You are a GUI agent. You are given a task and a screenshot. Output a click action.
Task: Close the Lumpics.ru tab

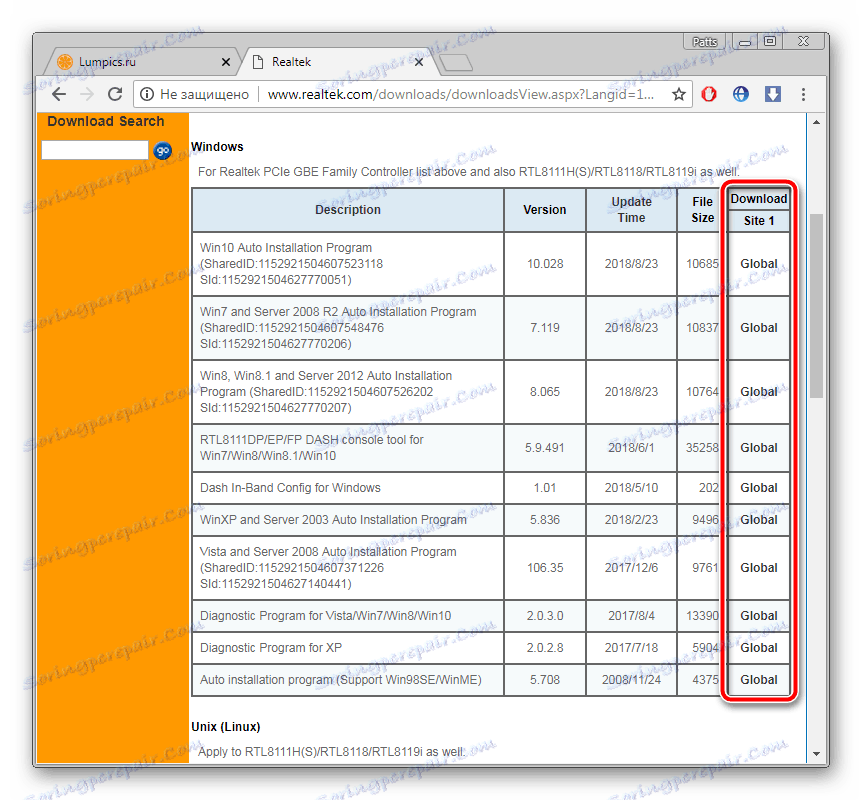225,62
